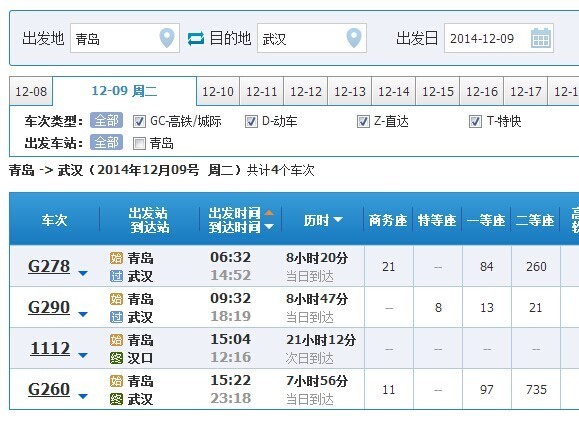Click the 始 origin badge in G290 row
The width and height of the screenshot is (579, 439).
coord(116,299)
